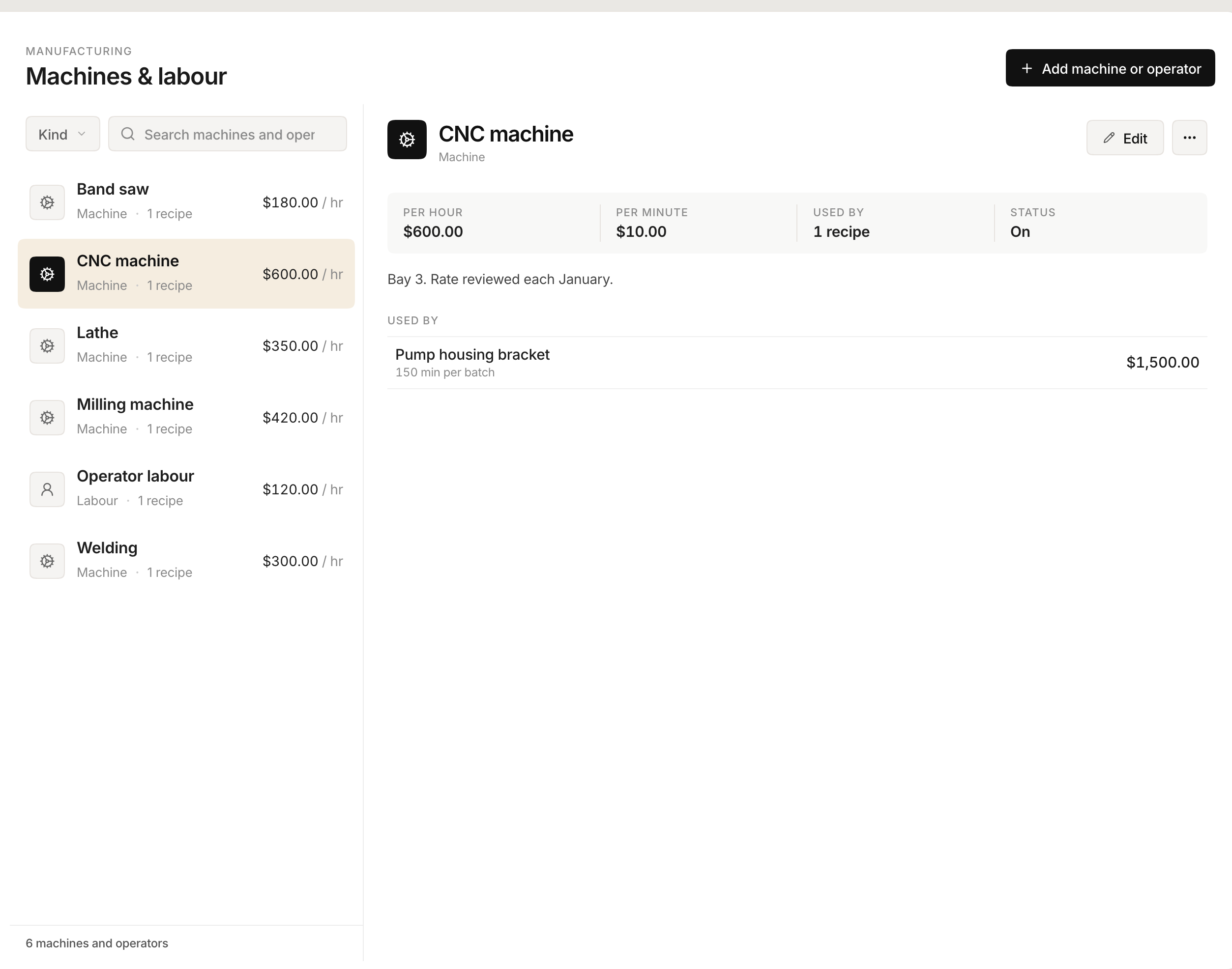The width and height of the screenshot is (1232, 969).
Task: Click the $1,500.00 recipe cost
Action: pyautogui.click(x=1162, y=363)
